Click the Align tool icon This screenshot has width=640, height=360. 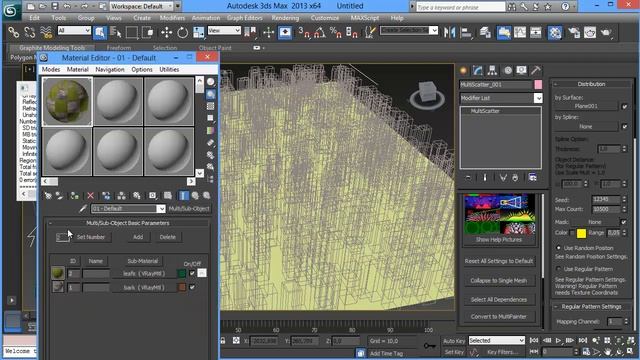[x=466, y=32]
